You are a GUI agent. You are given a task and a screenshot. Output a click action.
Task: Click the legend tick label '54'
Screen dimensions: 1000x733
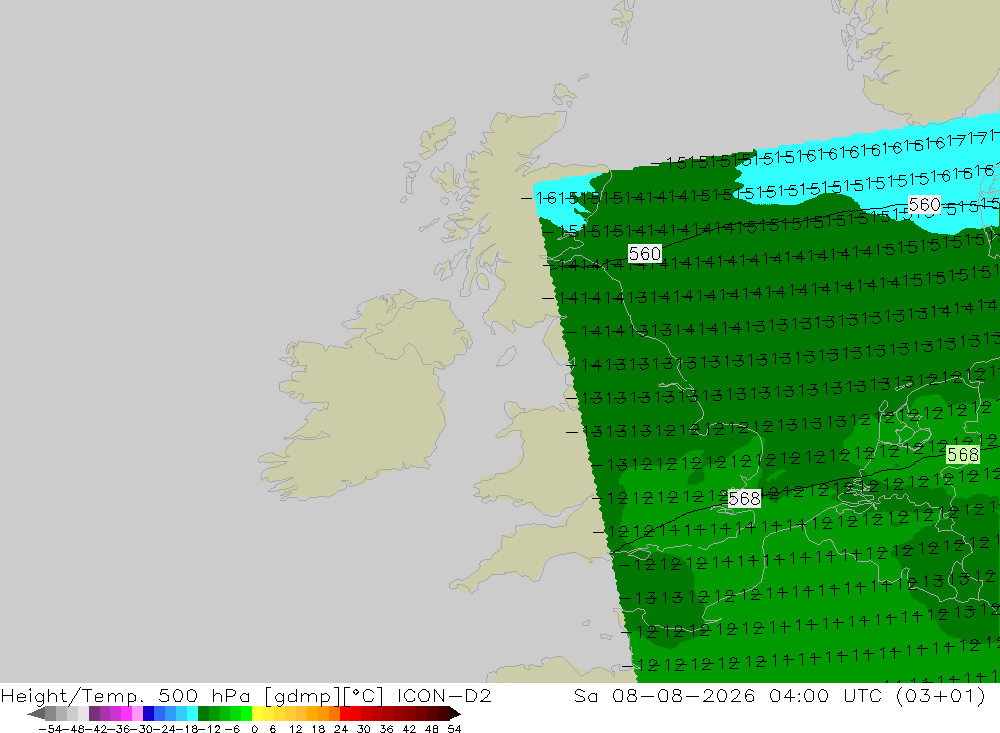454,729
